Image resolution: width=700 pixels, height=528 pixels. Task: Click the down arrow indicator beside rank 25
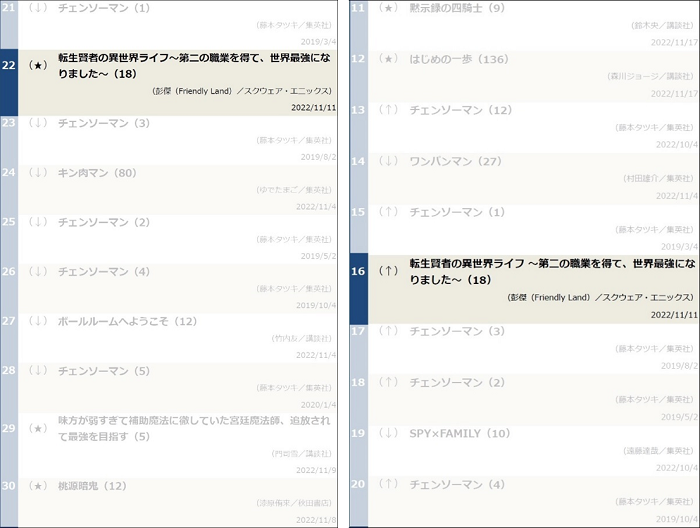(x=38, y=222)
